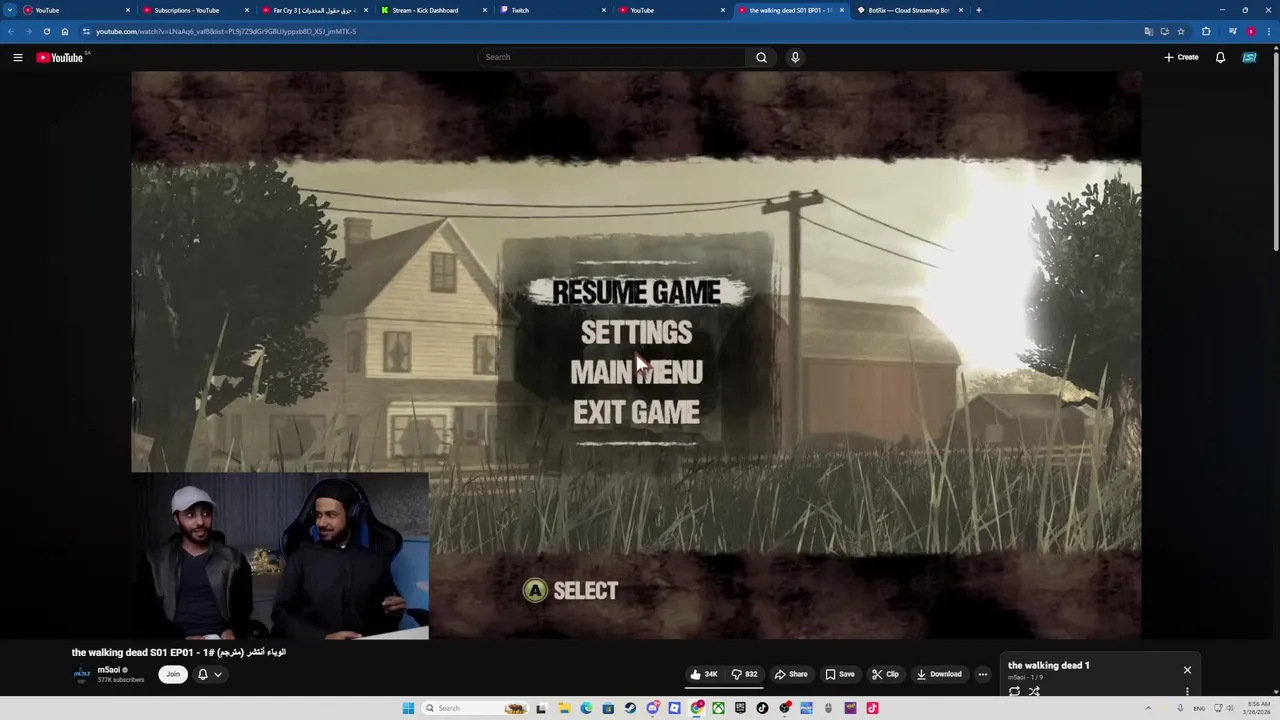Open YouTube notifications bell in header

point(1220,57)
